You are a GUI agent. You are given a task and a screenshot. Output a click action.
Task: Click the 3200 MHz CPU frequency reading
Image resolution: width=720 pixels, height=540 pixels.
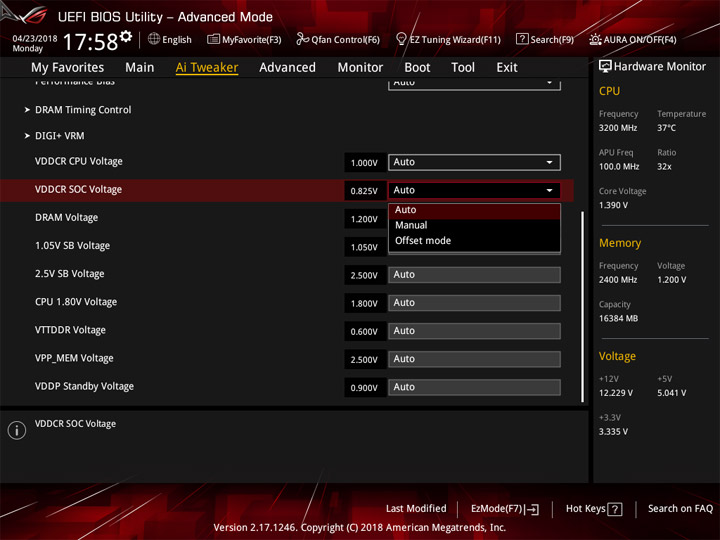click(x=618, y=128)
